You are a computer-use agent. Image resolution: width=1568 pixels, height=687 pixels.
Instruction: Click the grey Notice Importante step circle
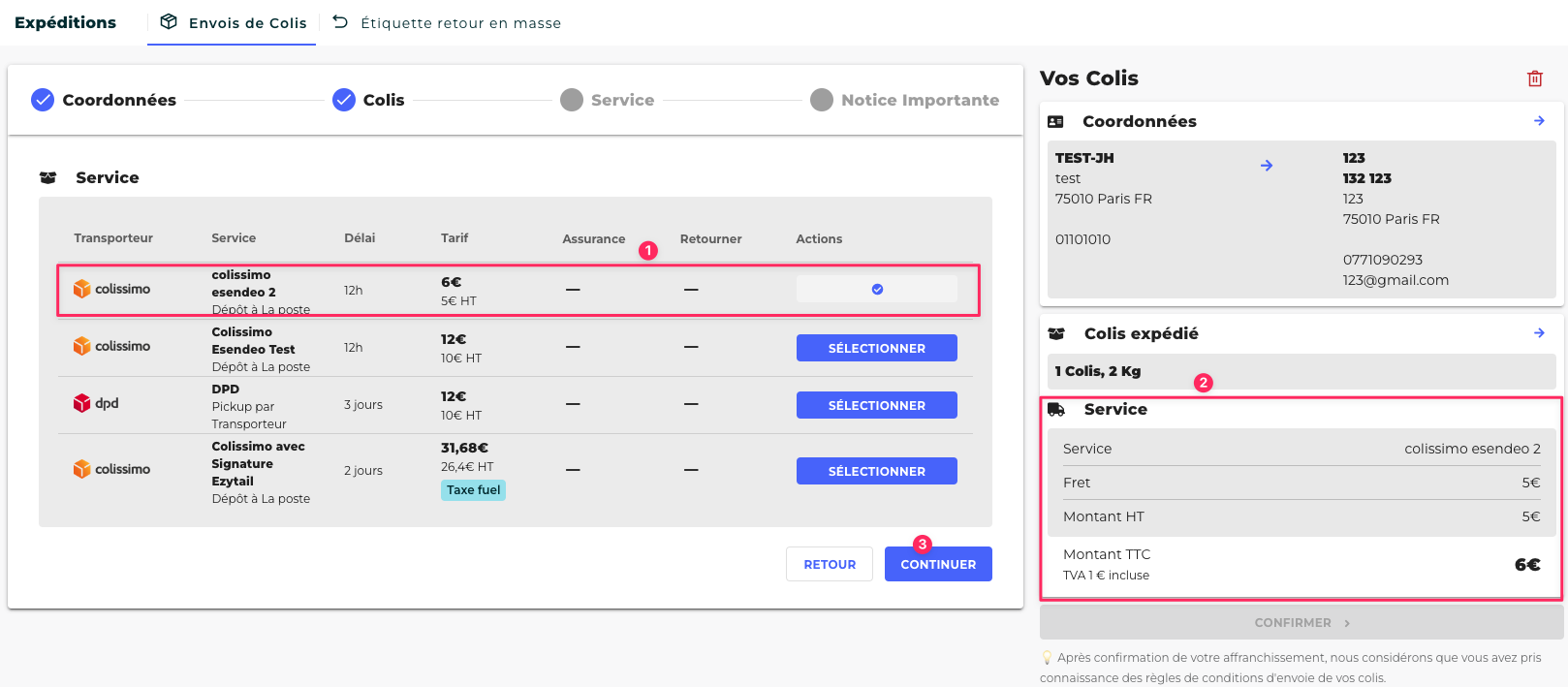(822, 100)
